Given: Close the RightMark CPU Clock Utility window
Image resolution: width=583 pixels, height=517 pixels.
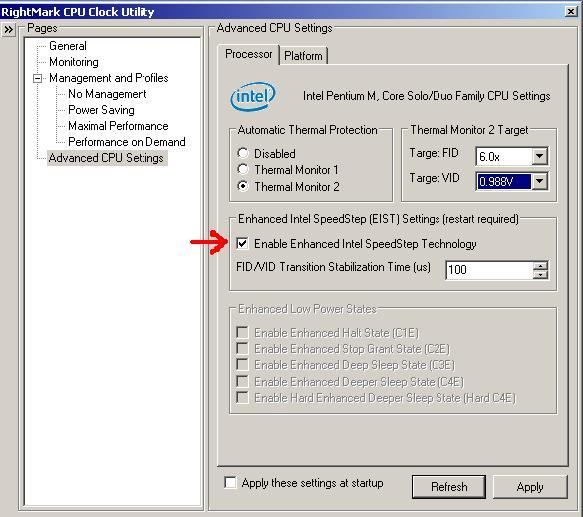Looking at the screenshot, I should click(570, 12).
